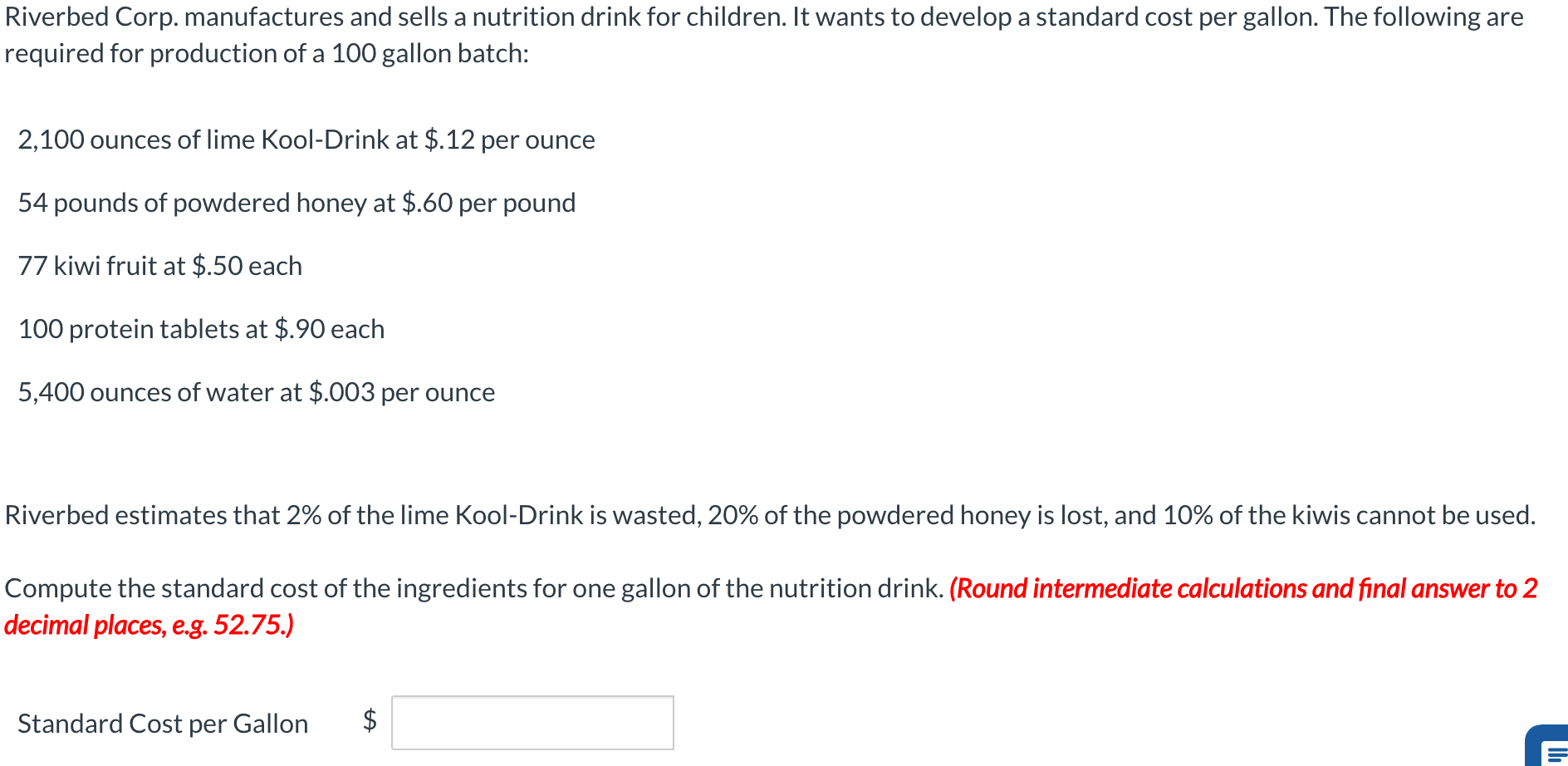Image resolution: width=1568 pixels, height=766 pixels.
Task: Click the powdered honey ingredient line
Action: click(296, 202)
